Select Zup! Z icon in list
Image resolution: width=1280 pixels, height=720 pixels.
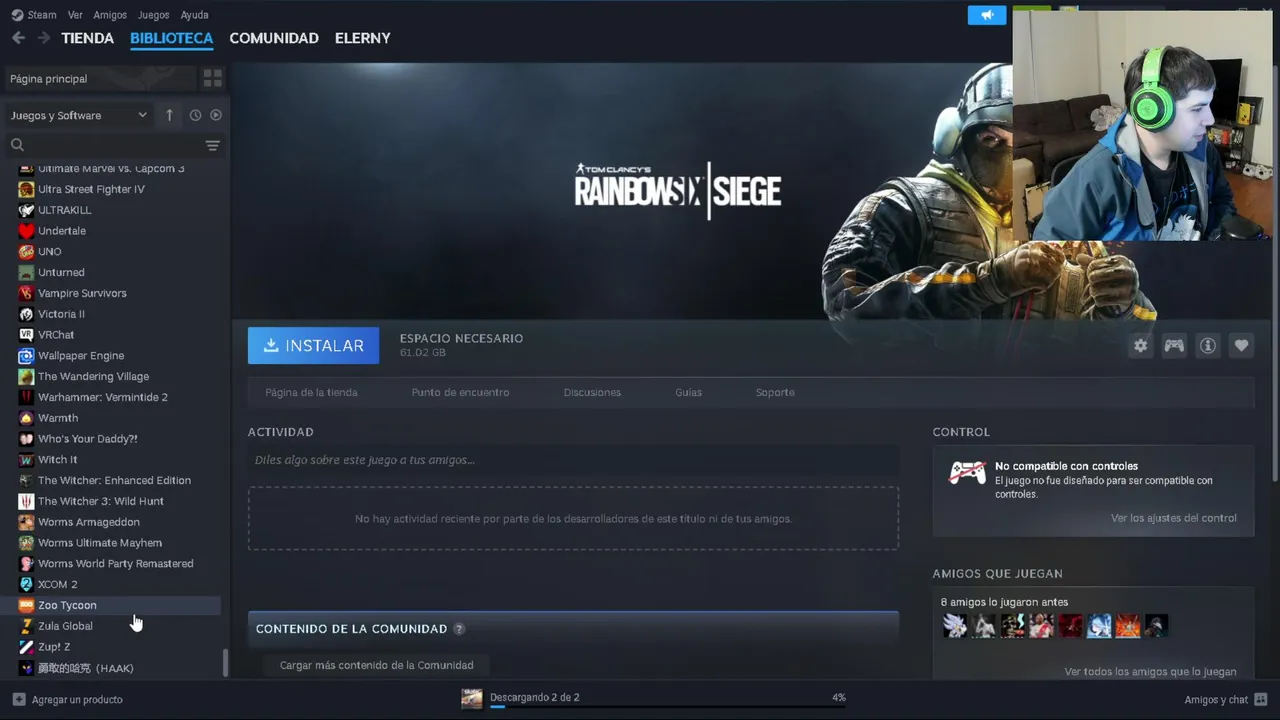coord(26,647)
